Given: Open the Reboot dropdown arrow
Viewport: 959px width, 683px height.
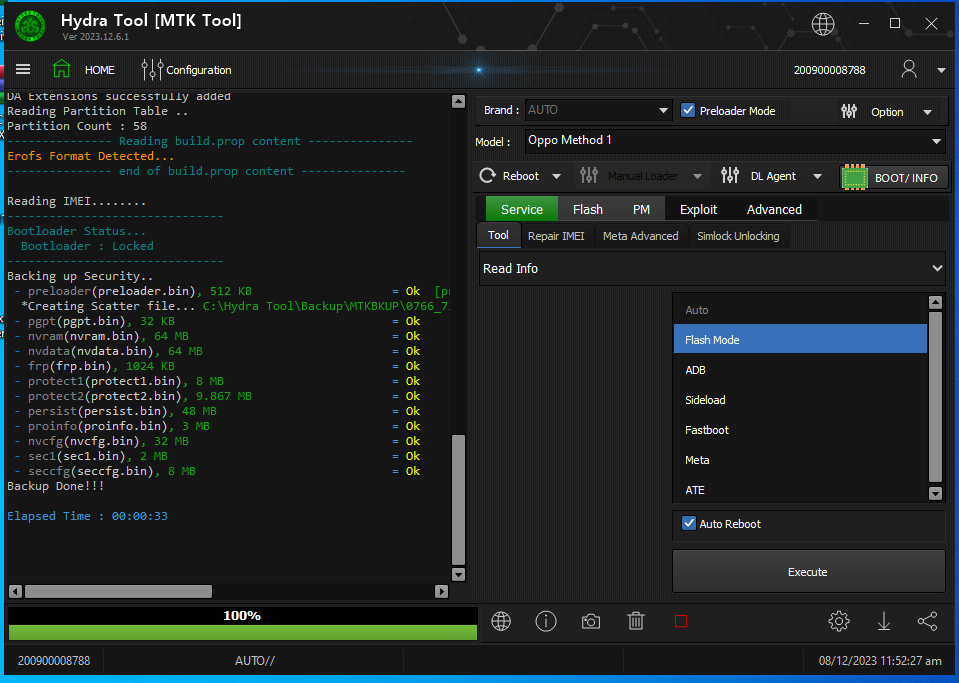Looking at the screenshot, I should (556, 177).
